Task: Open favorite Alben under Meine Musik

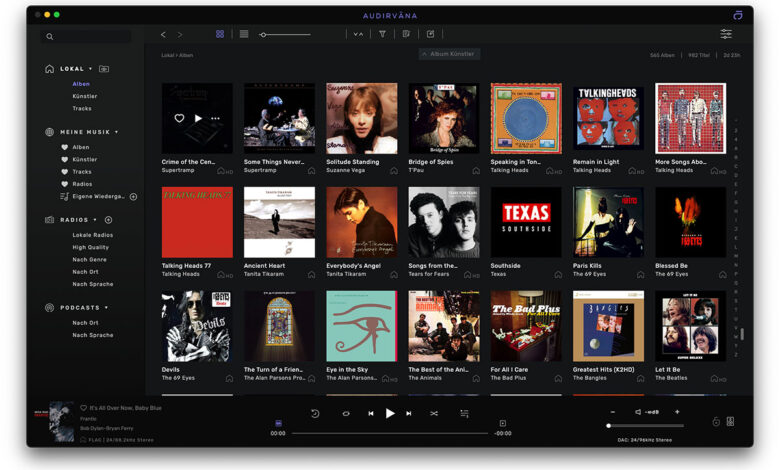Action: (81, 147)
